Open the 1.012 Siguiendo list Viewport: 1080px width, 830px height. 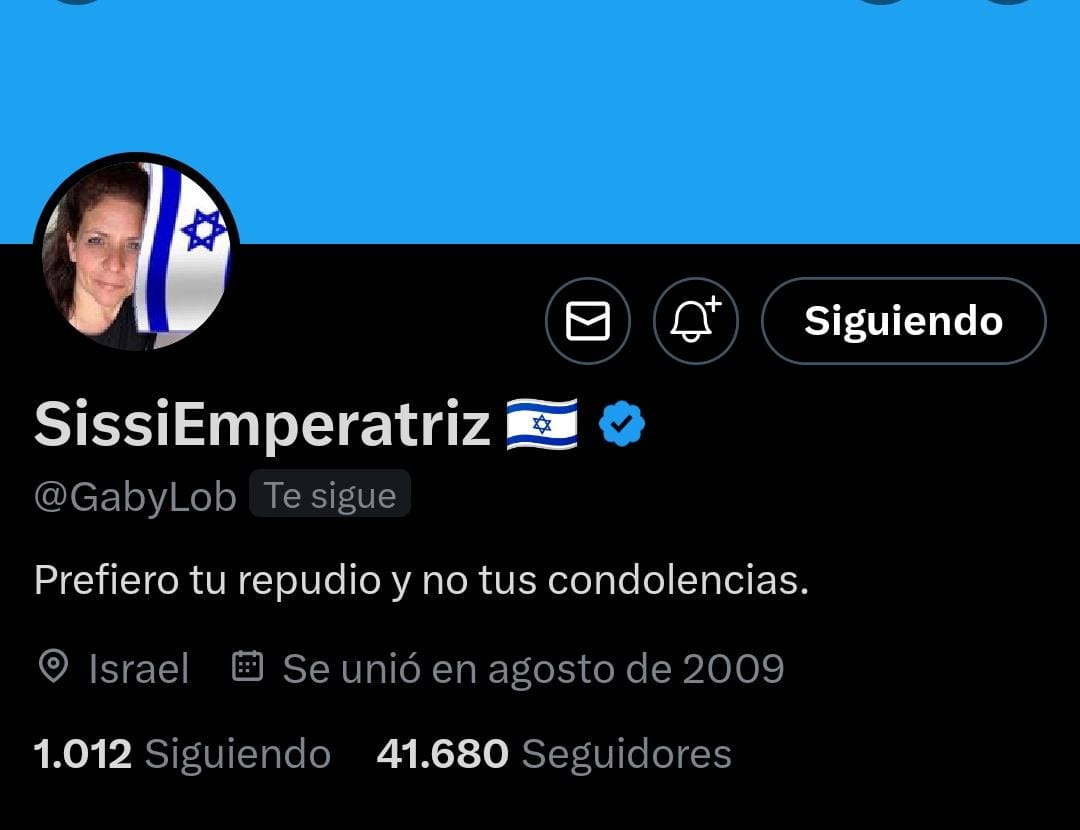click(183, 754)
